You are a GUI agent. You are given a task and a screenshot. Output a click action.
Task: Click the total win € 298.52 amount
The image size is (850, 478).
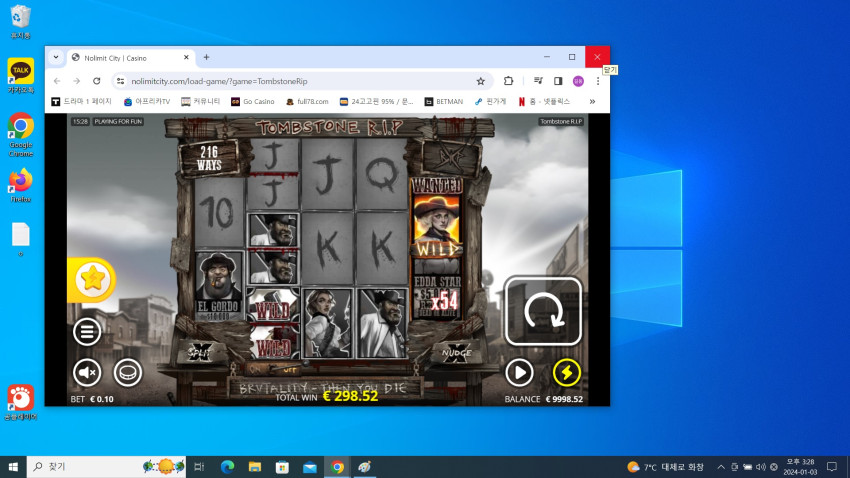click(x=350, y=396)
